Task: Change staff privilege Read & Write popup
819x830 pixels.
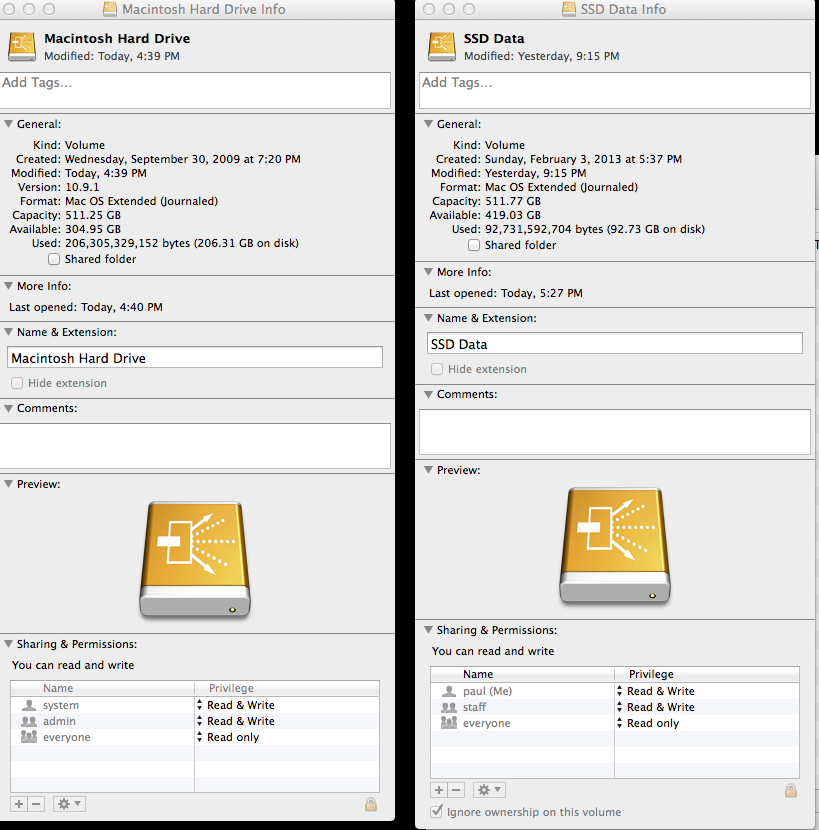Action: click(x=655, y=707)
